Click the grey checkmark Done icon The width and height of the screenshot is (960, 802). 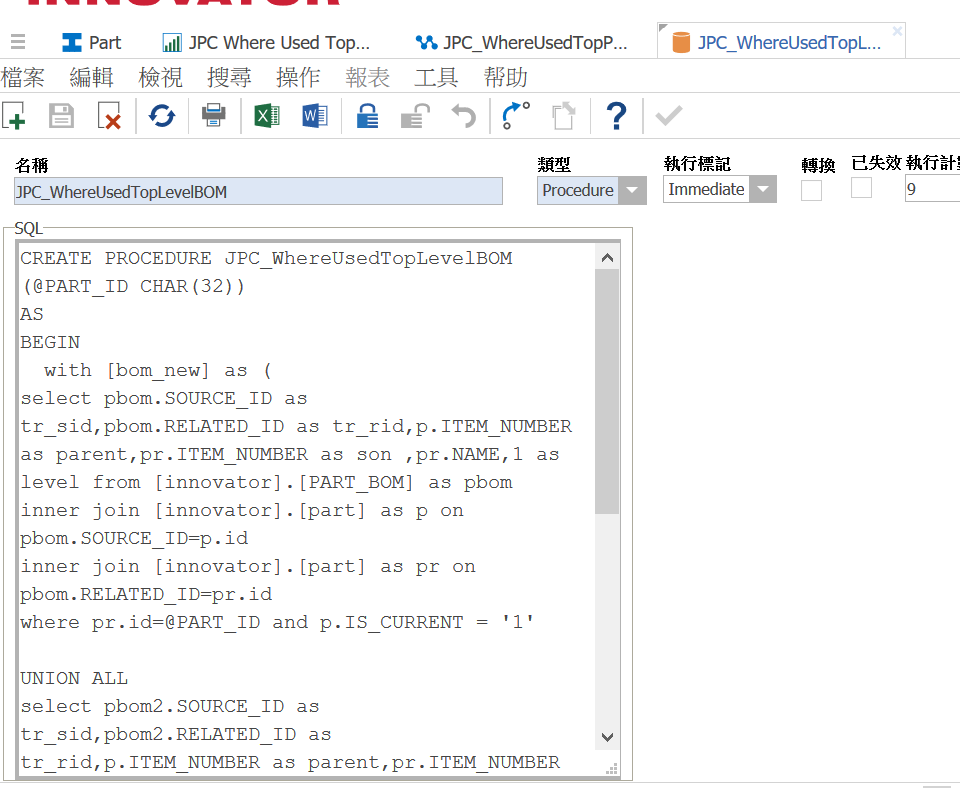click(x=669, y=116)
